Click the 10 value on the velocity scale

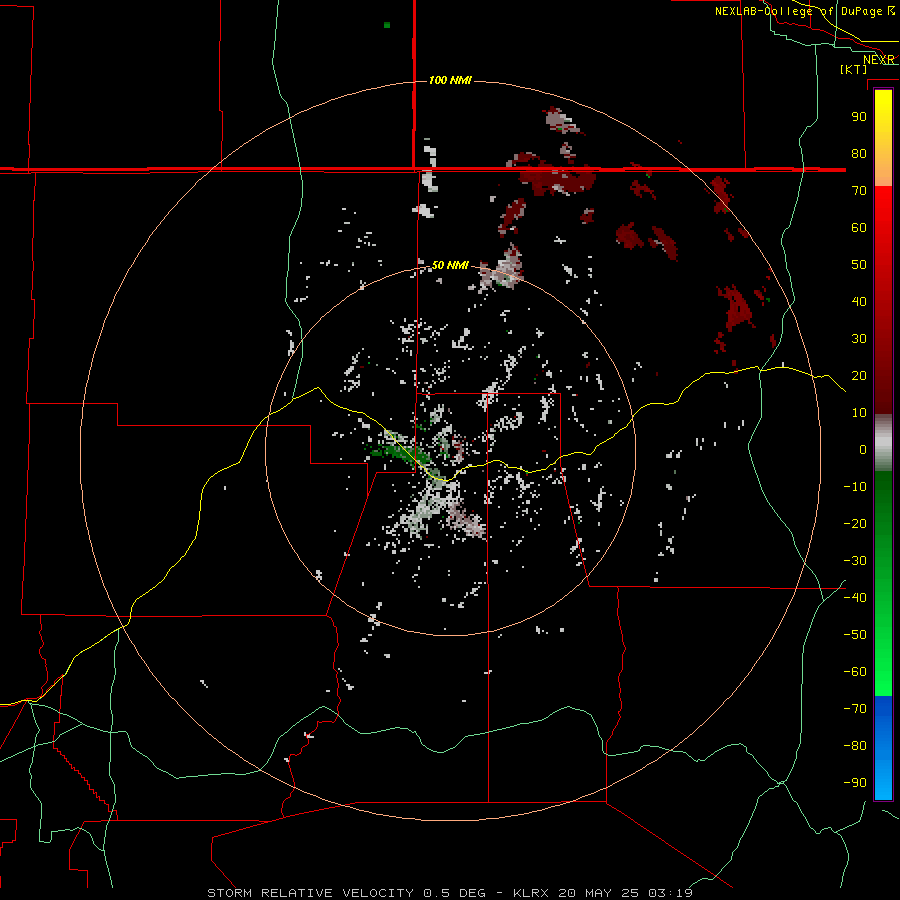859,413
